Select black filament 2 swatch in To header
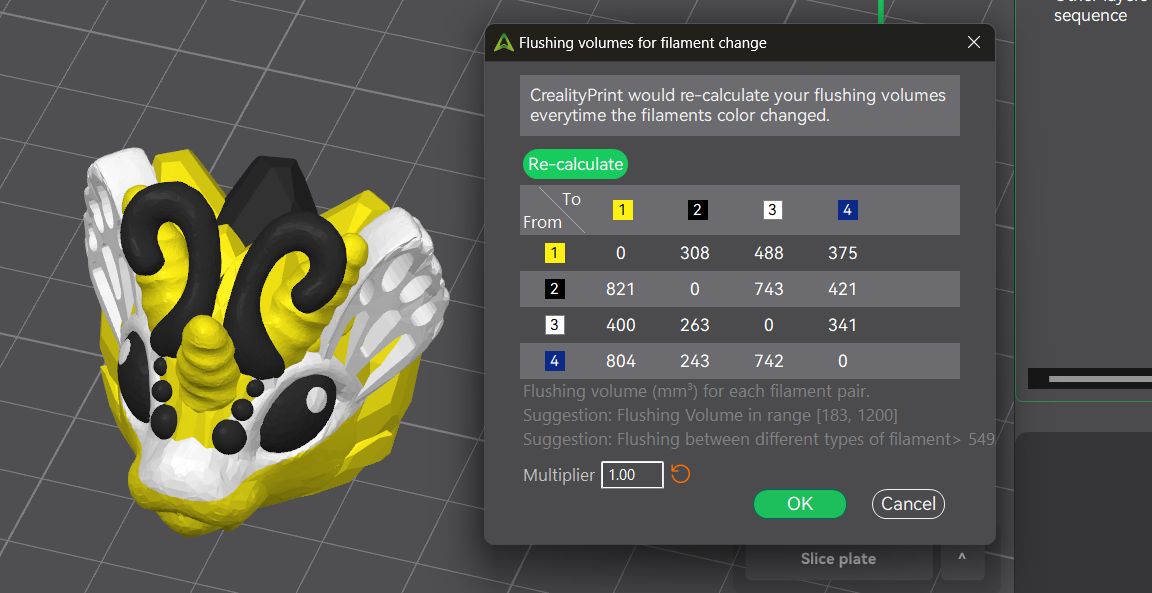The height and width of the screenshot is (593, 1152). coord(697,210)
